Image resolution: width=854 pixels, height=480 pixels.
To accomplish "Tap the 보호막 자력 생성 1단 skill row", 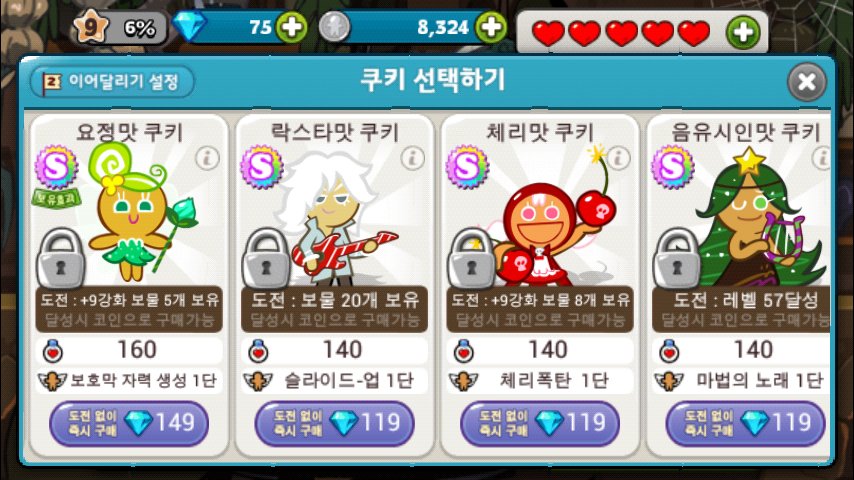I will point(129,380).
